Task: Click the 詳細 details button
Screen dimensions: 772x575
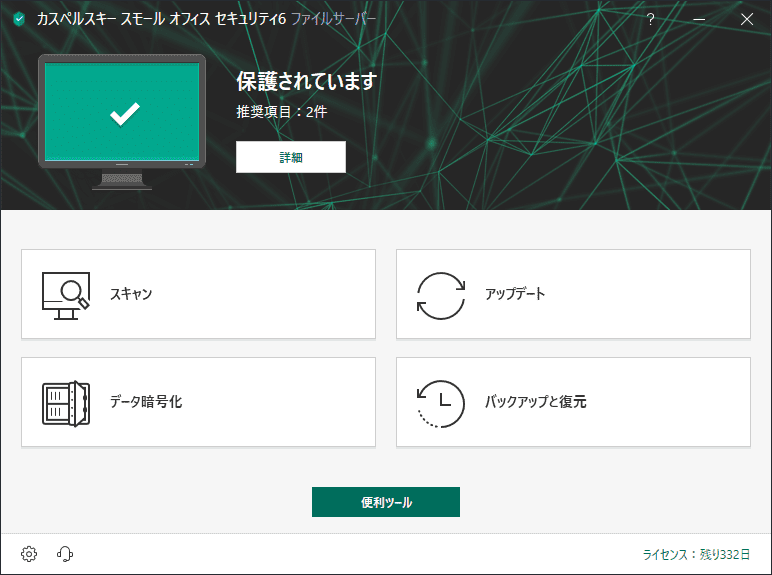Action: 290,157
